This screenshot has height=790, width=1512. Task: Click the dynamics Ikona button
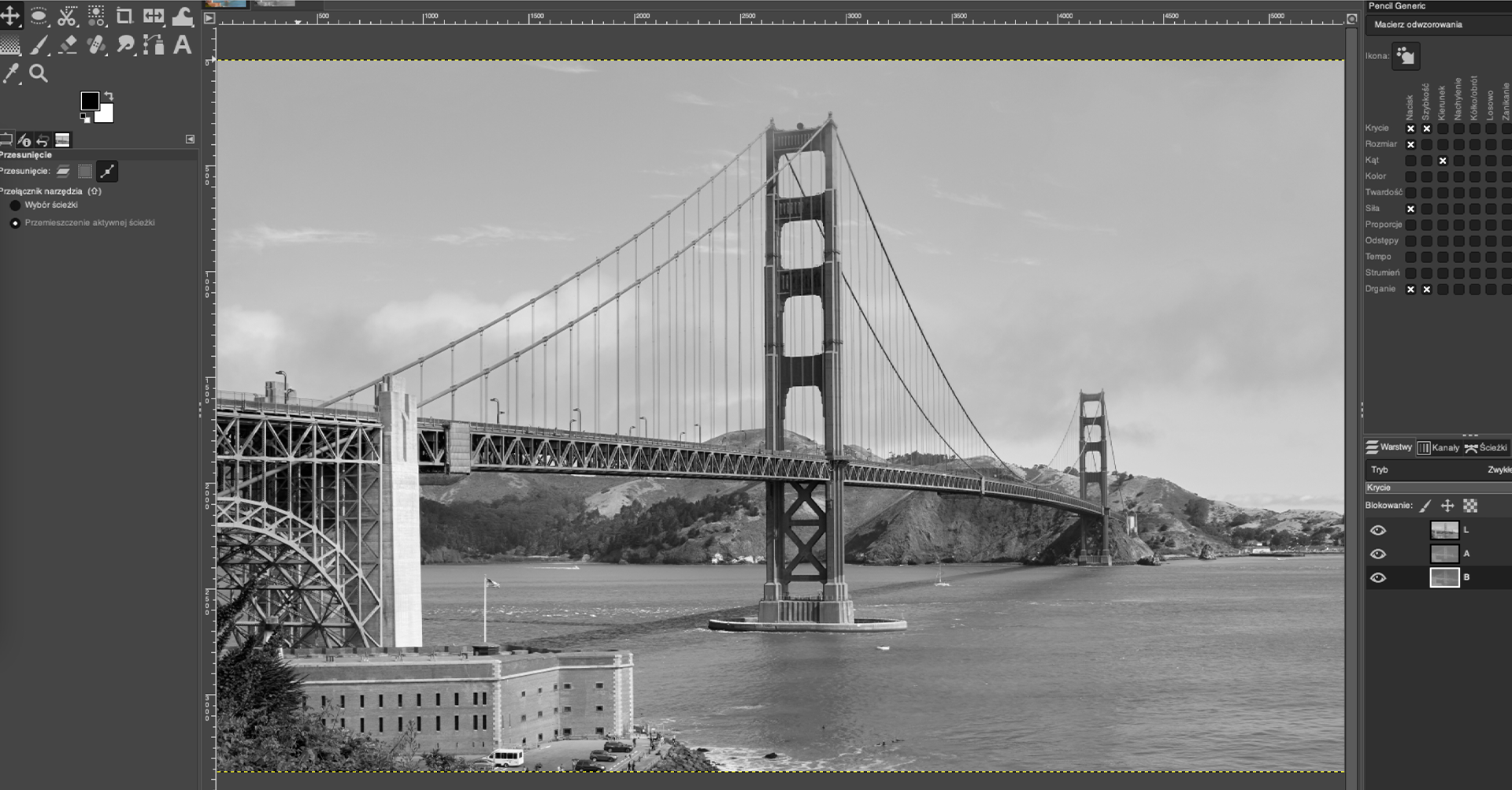click(x=1406, y=56)
